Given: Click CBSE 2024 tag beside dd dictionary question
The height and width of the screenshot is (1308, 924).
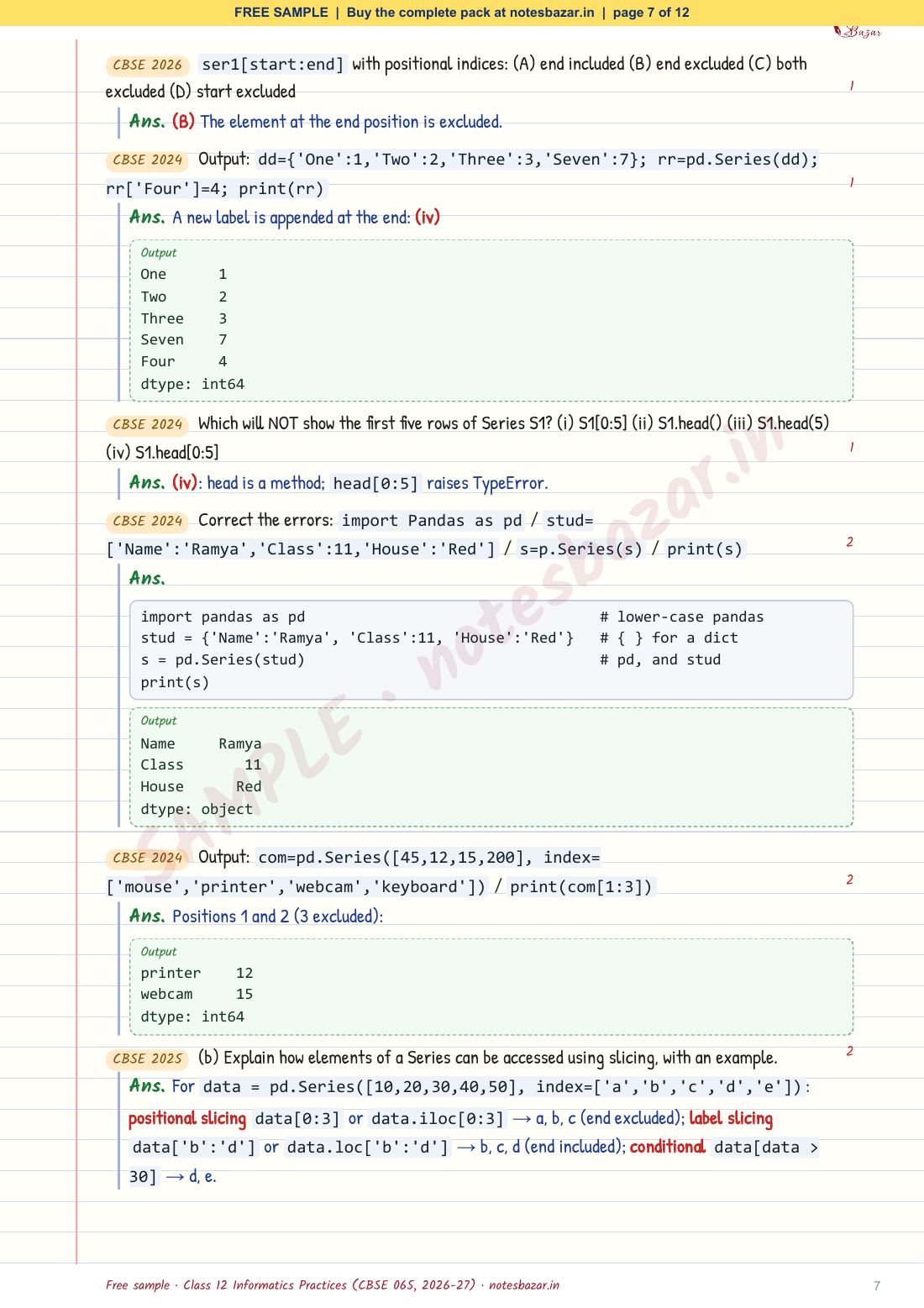Looking at the screenshot, I should click(147, 160).
